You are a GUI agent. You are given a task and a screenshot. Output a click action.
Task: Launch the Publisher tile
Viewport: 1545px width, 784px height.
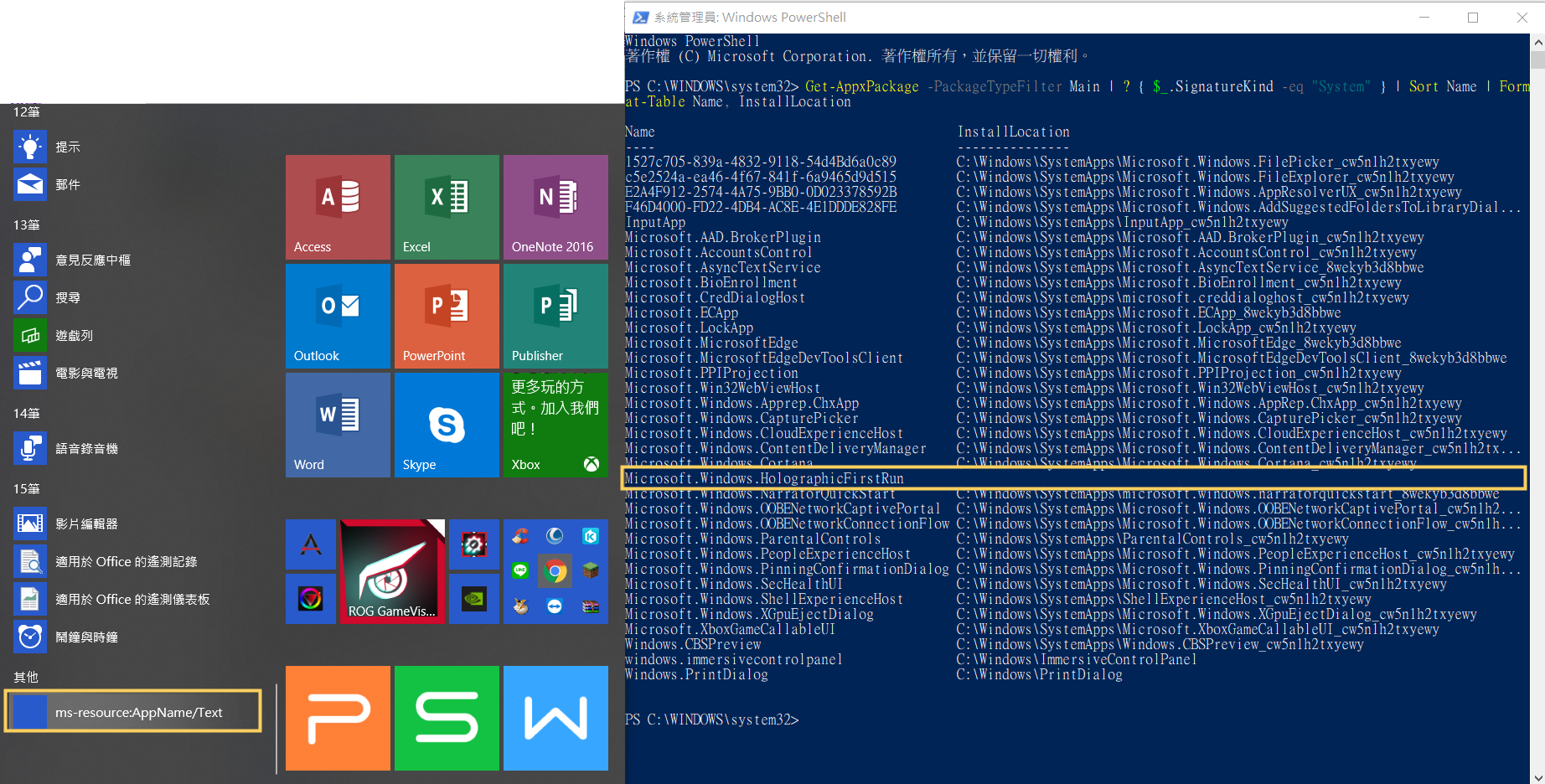click(x=555, y=316)
